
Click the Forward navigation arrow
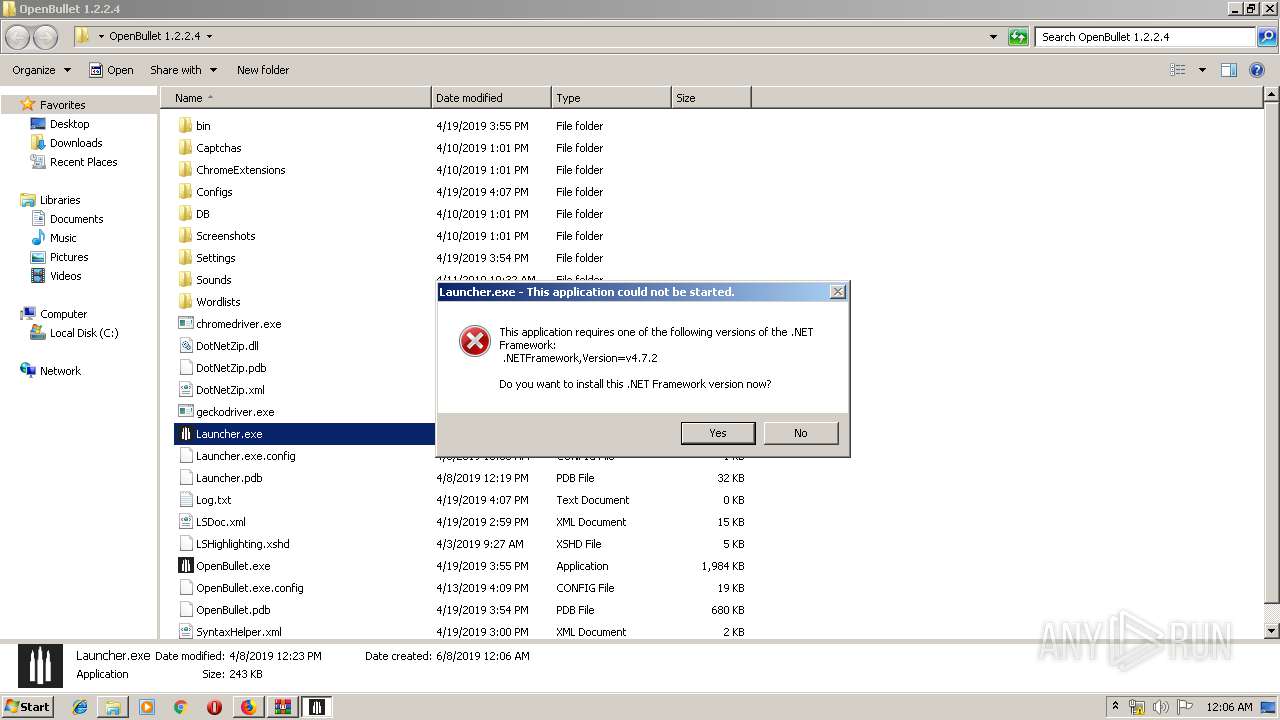[46, 37]
